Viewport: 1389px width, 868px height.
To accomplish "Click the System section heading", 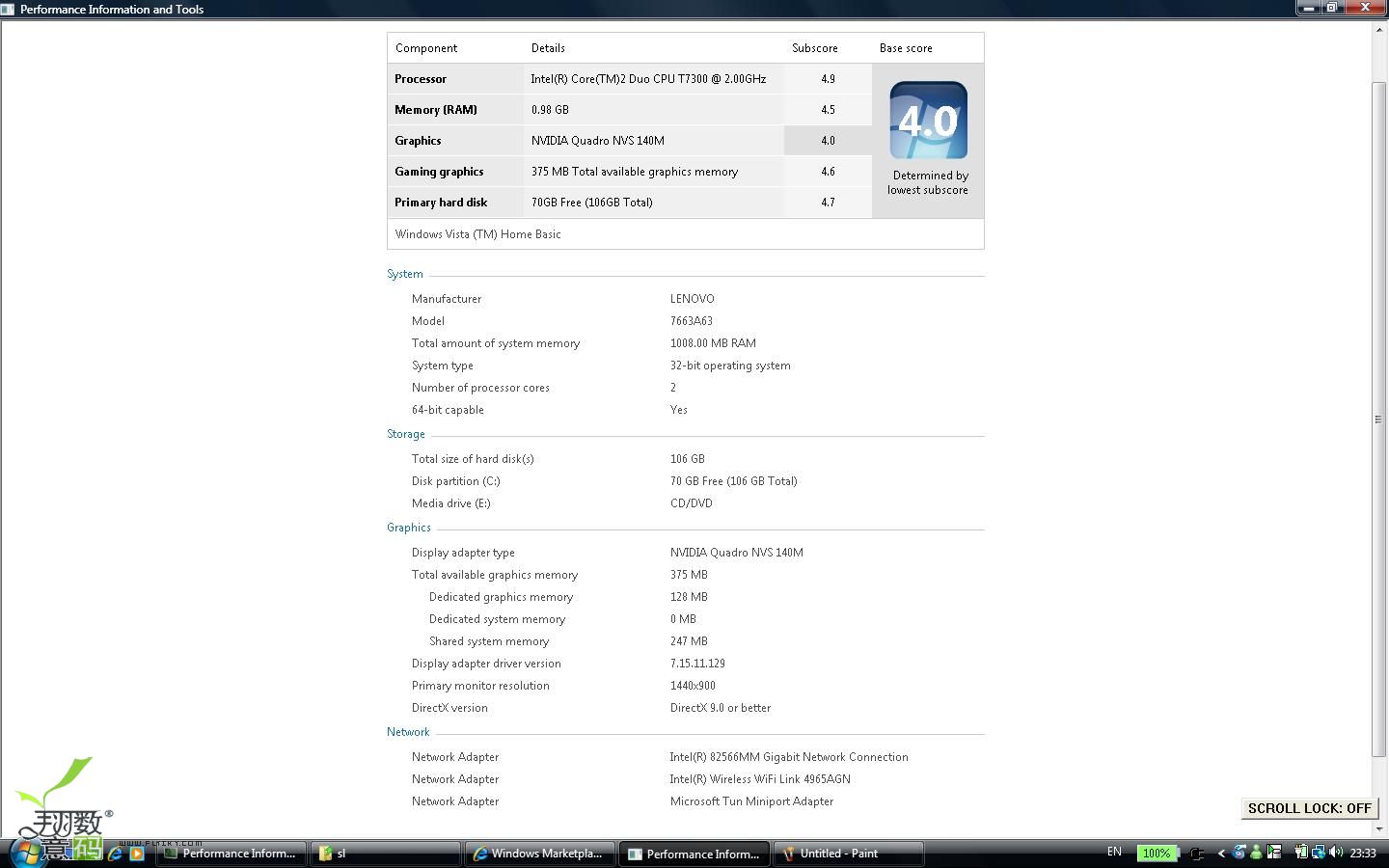I will tap(405, 274).
